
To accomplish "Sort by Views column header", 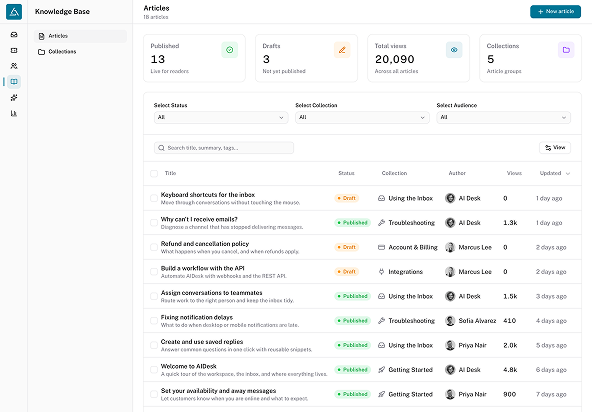I will pos(514,173).
